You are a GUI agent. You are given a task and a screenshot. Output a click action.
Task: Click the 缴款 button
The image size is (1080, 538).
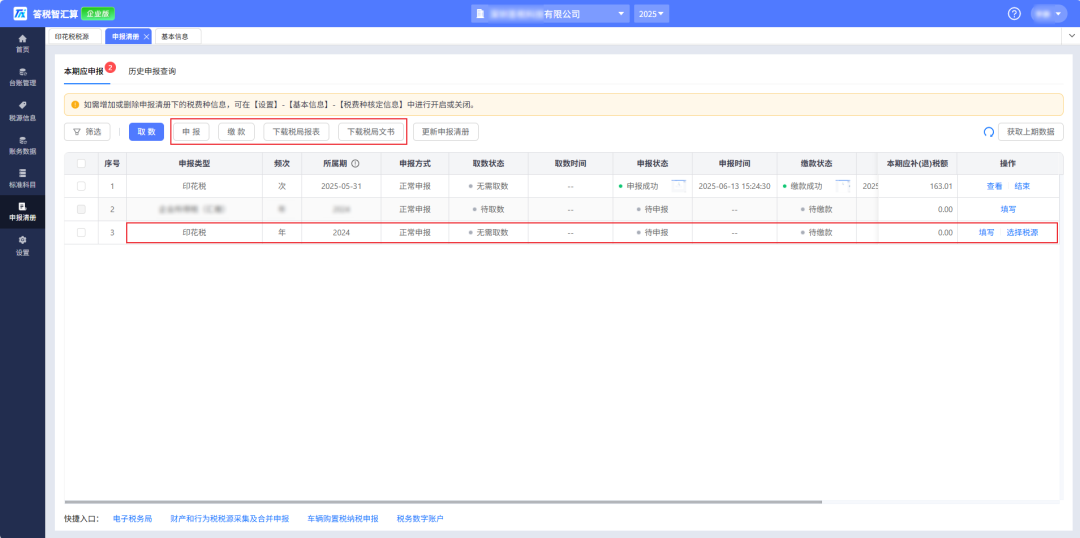click(236, 132)
